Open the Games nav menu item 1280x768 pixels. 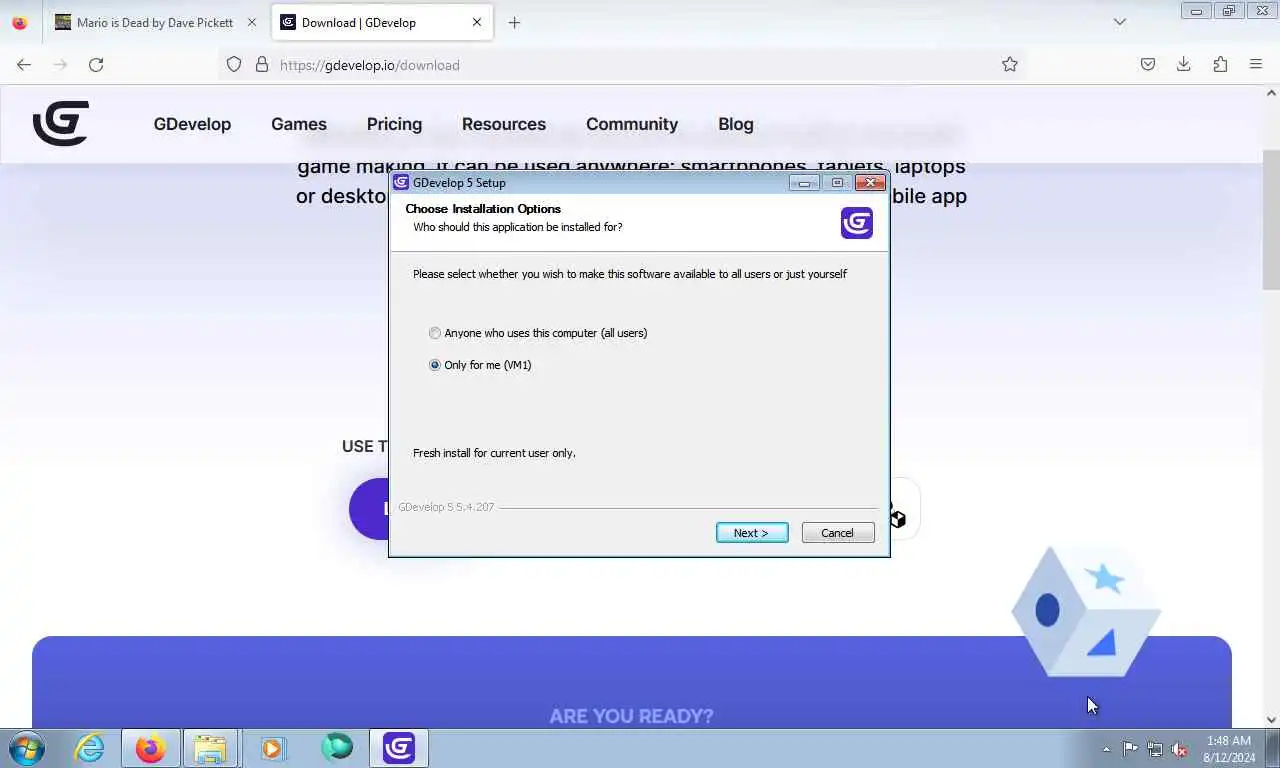(x=299, y=124)
